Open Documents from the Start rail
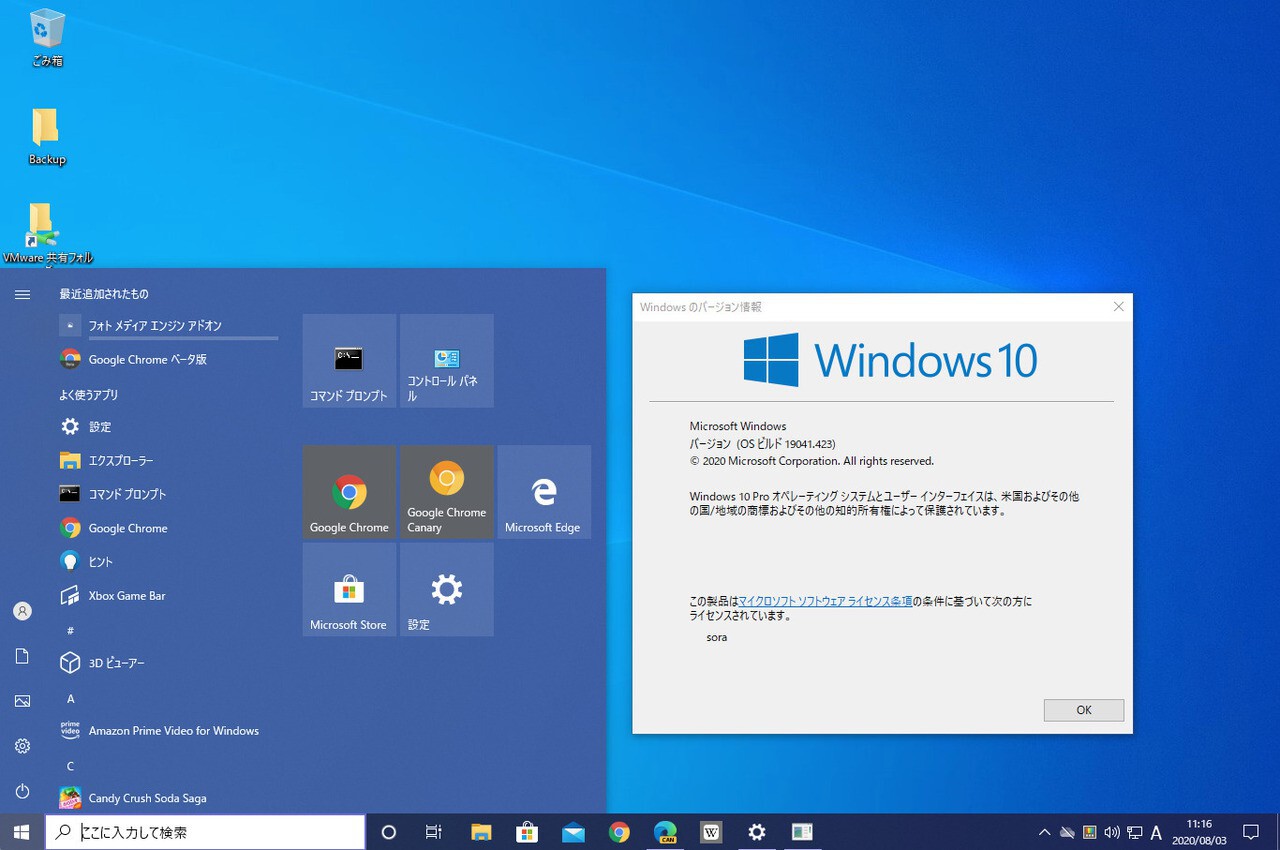 (22, 656)
